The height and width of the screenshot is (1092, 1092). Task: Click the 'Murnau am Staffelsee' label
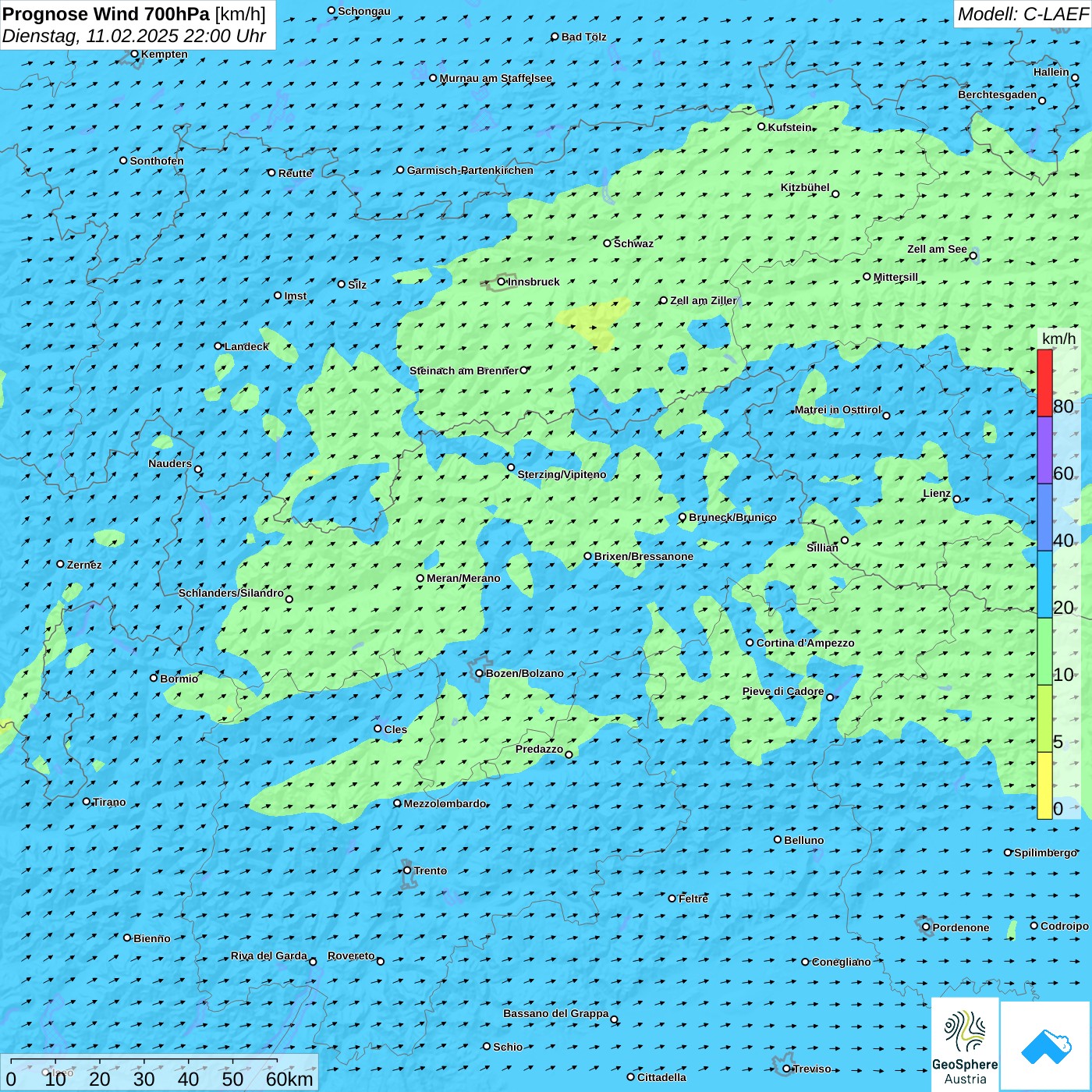(495, 78)
